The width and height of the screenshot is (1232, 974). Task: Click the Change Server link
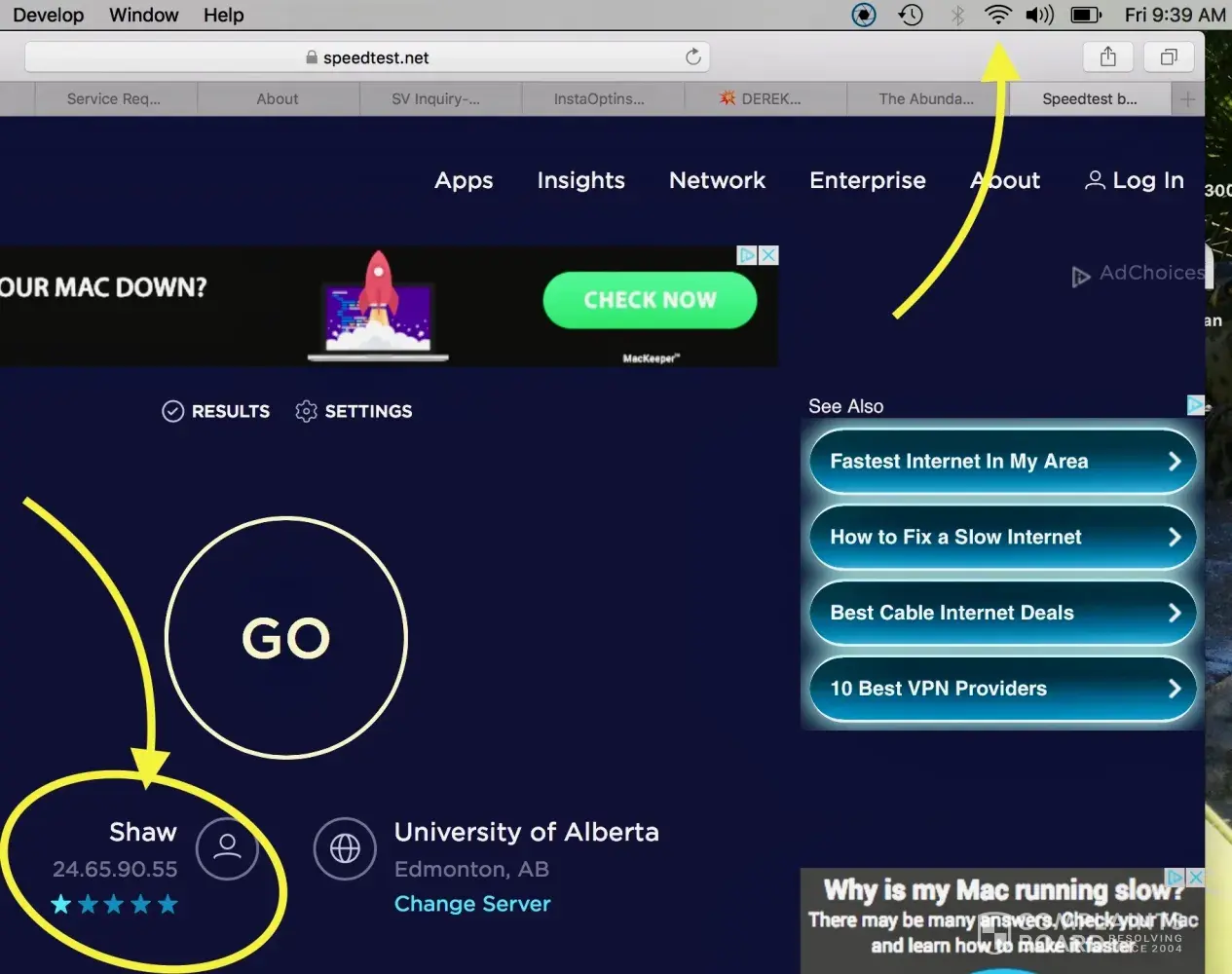[472, 904]
